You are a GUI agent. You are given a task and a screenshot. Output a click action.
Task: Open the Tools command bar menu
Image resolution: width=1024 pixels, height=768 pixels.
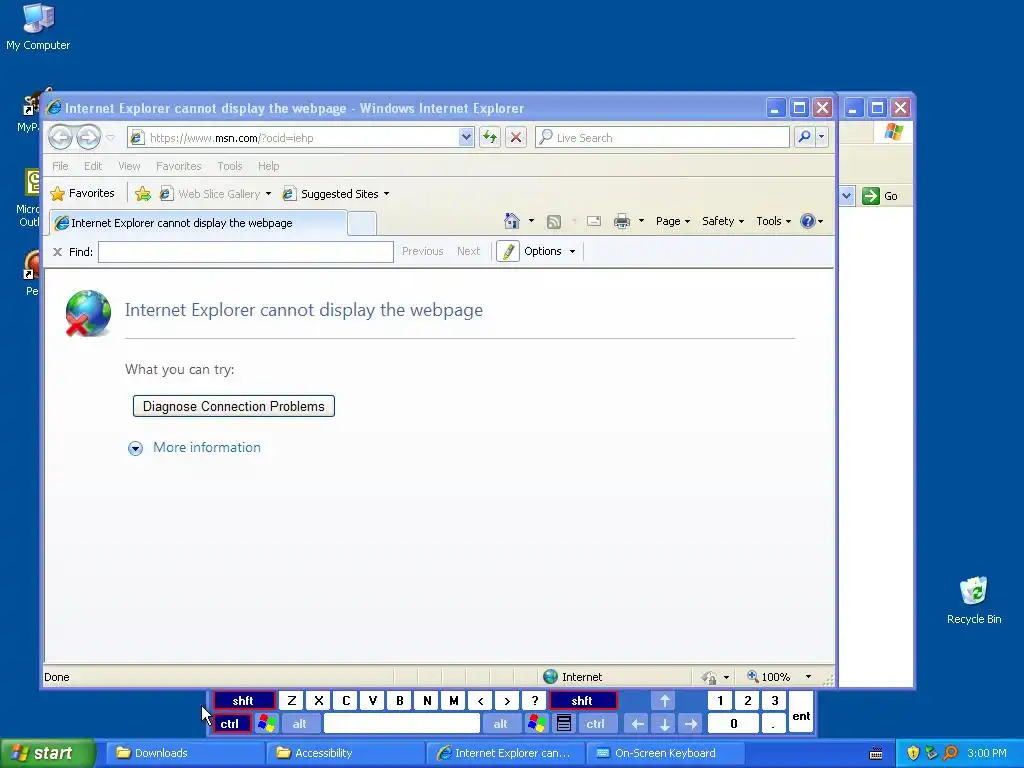point(773,221)
